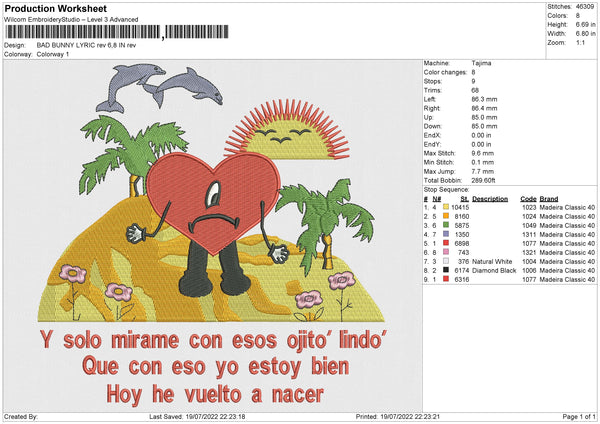Click the 'Created By:' footer label

(21, 416)
